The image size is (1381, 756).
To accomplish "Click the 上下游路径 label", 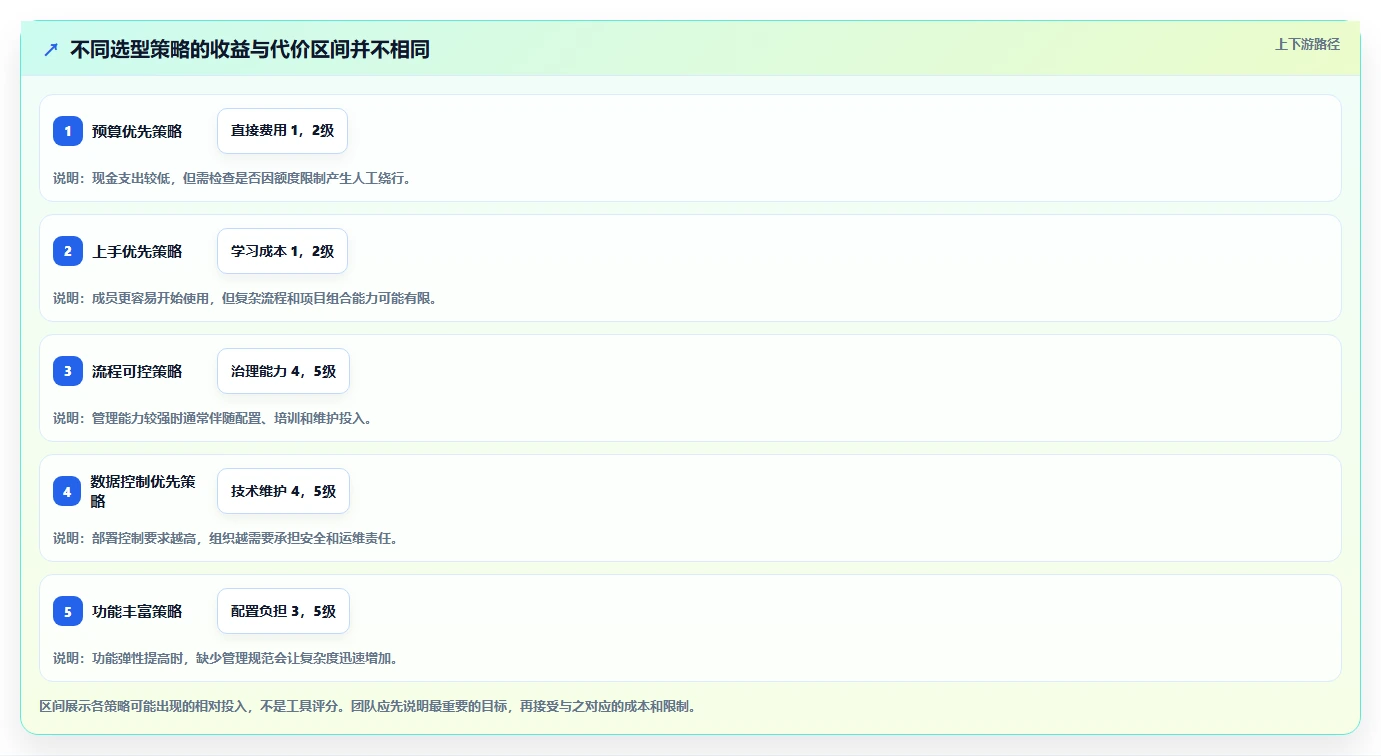I will pyautogui.click(x=1307, y=44).
